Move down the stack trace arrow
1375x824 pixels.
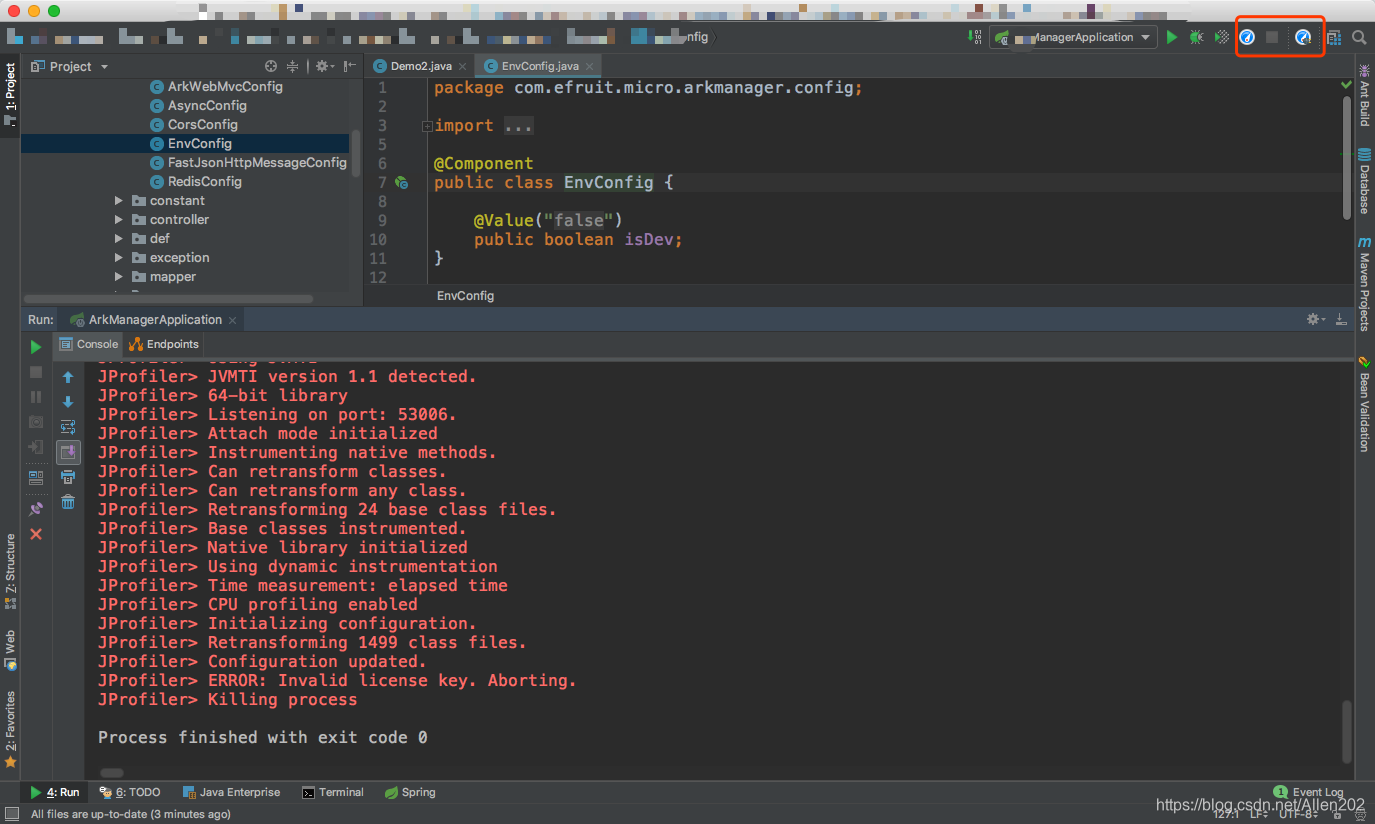tap(68, 402)
